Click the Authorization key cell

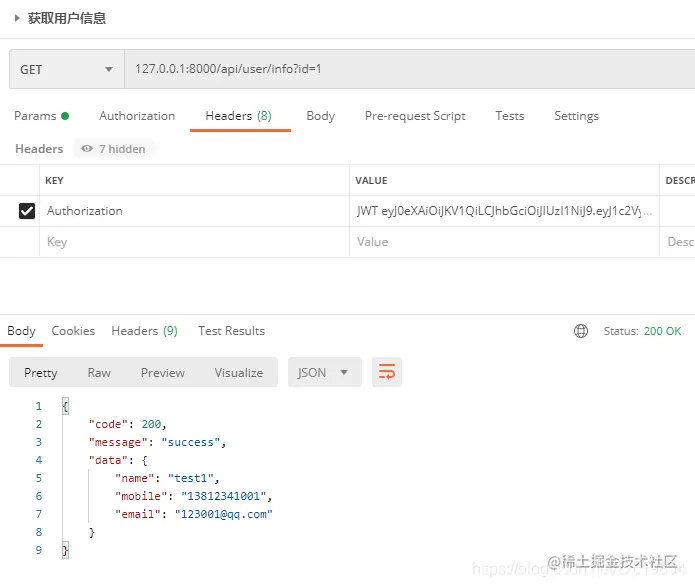194,211
